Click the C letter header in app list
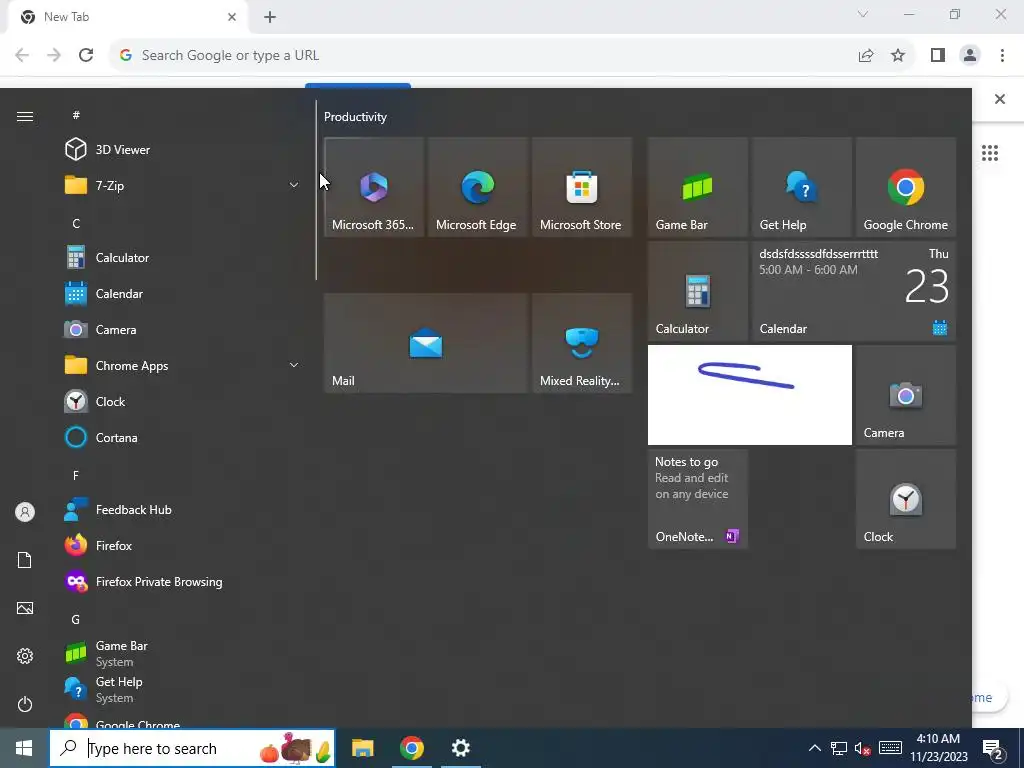This screenshot has height=768, width=1024. pyautogui.click(x=76, y=223)
